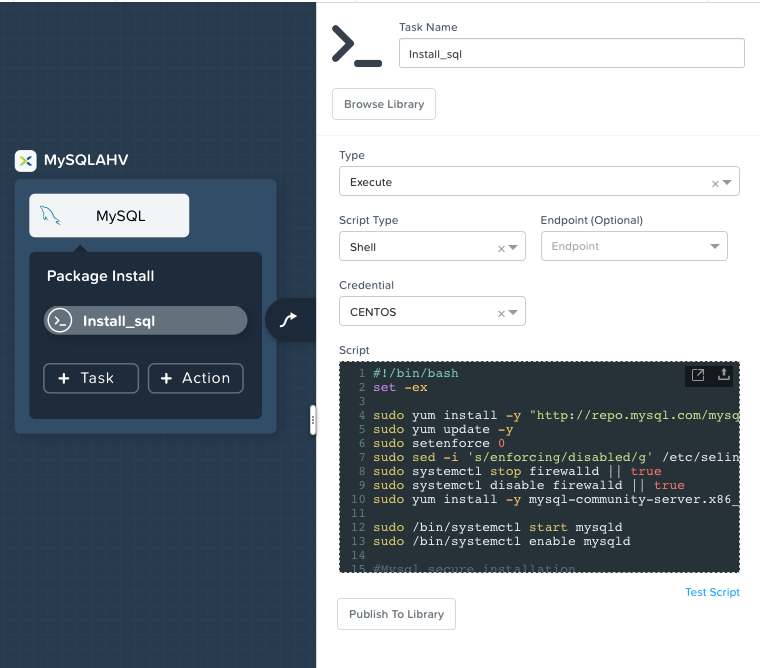Click the MySQLAHV substrate title
760x668 pixels.
coord(86,160)
